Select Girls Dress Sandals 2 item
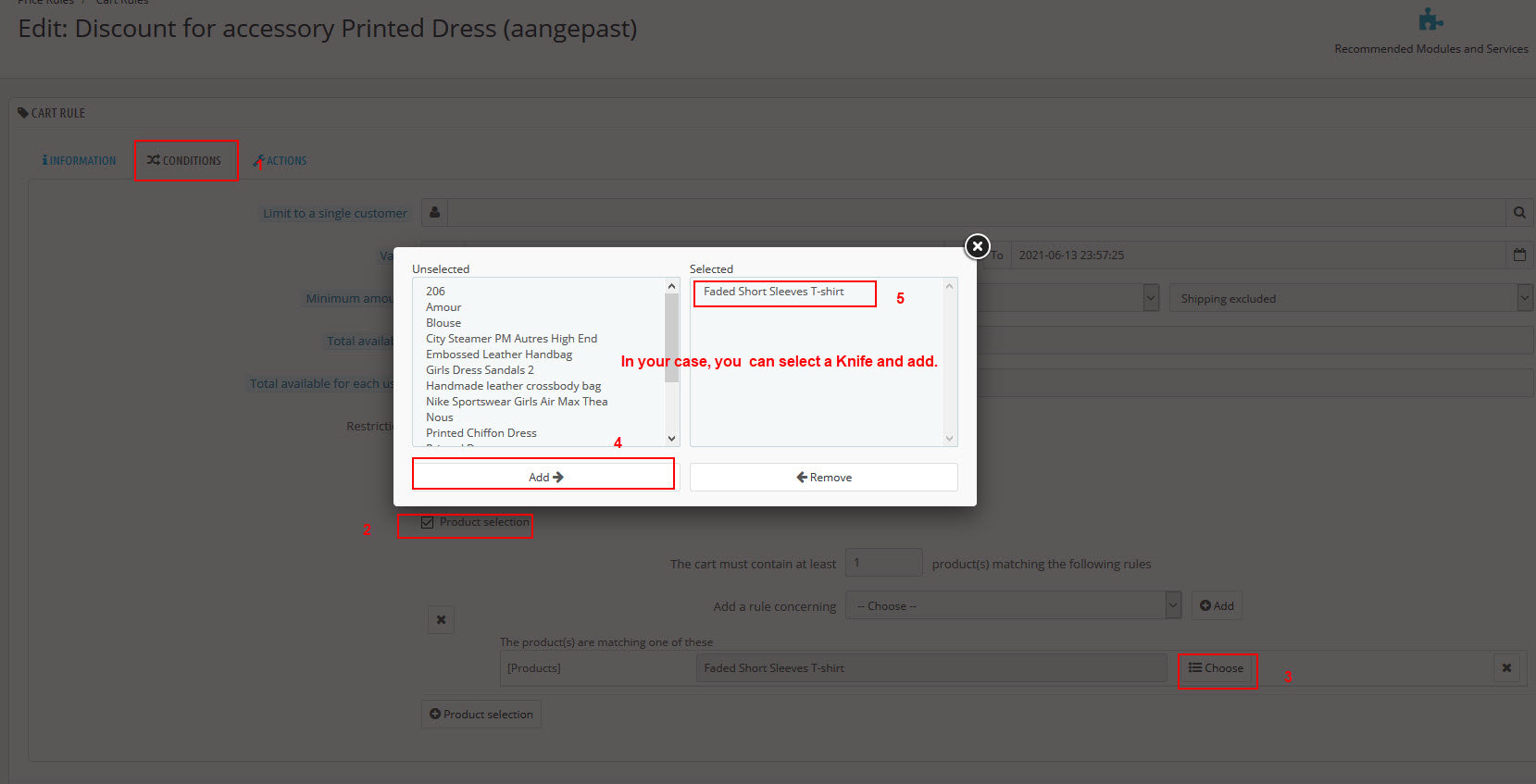1536x784 pixels. coord(480,370)
